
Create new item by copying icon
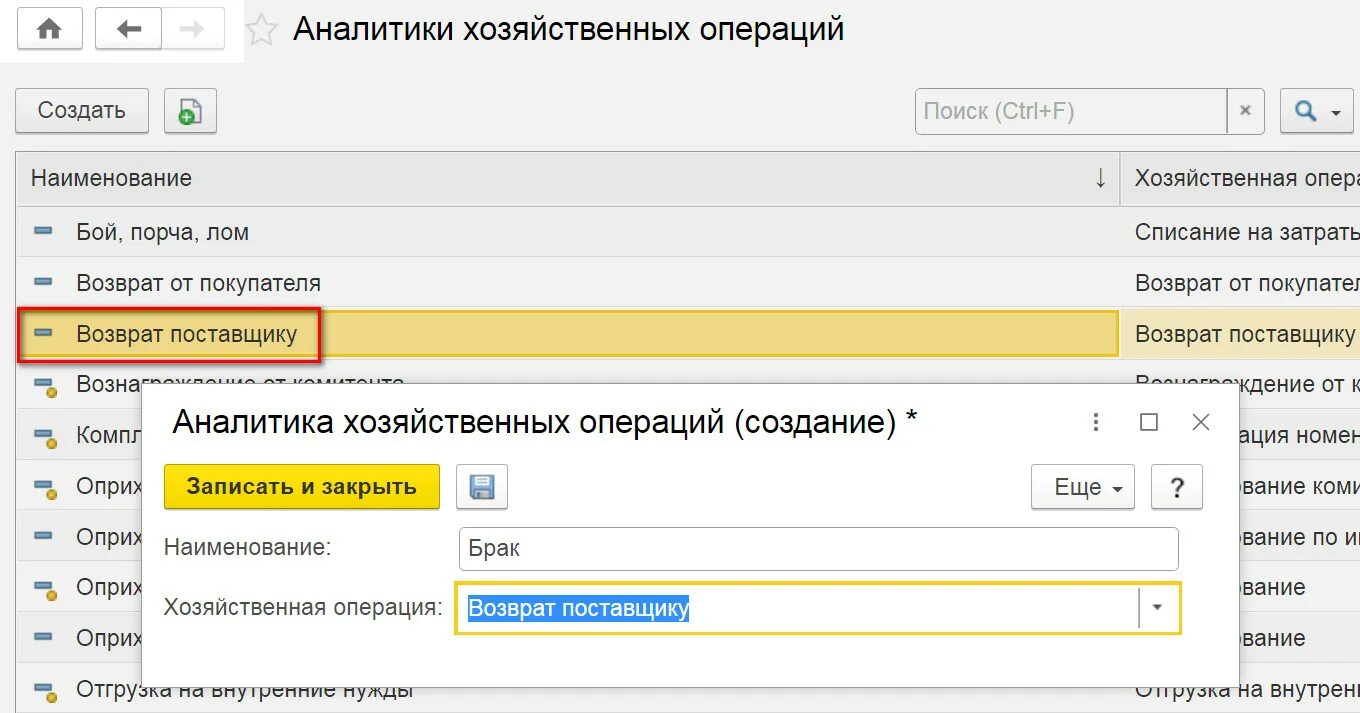coord(190,111)
